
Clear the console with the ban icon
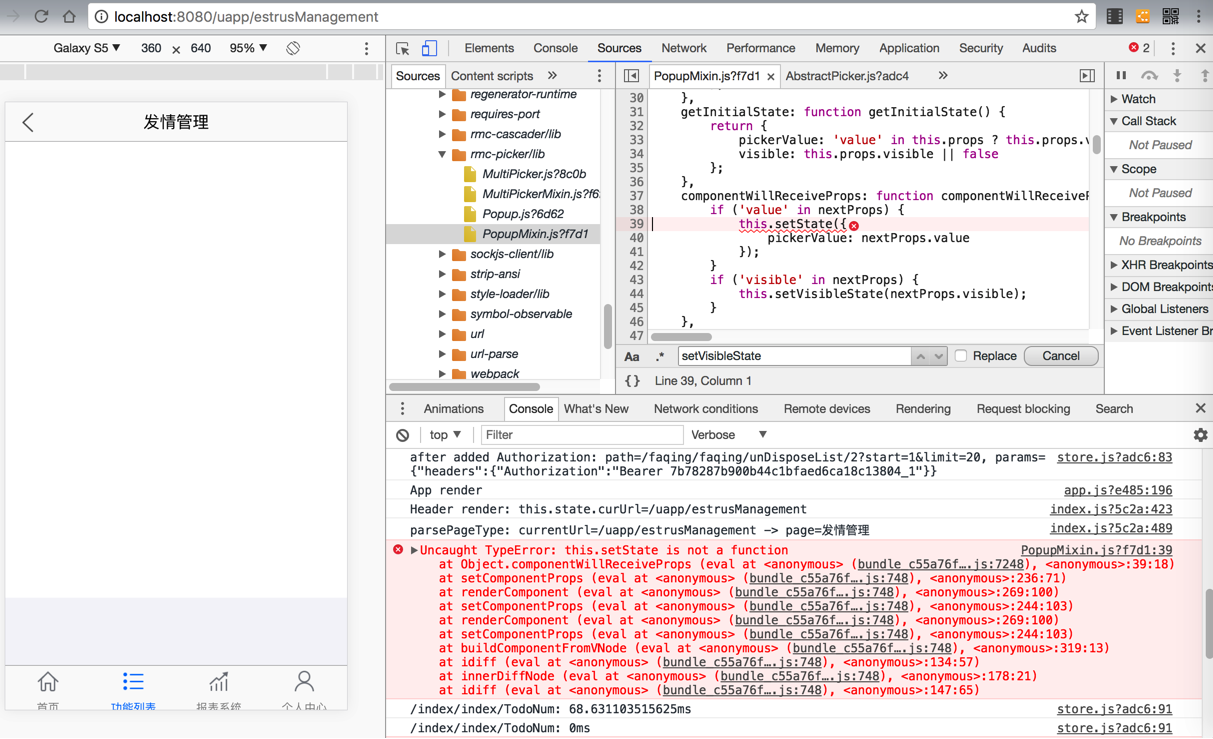tap(402, 435)
